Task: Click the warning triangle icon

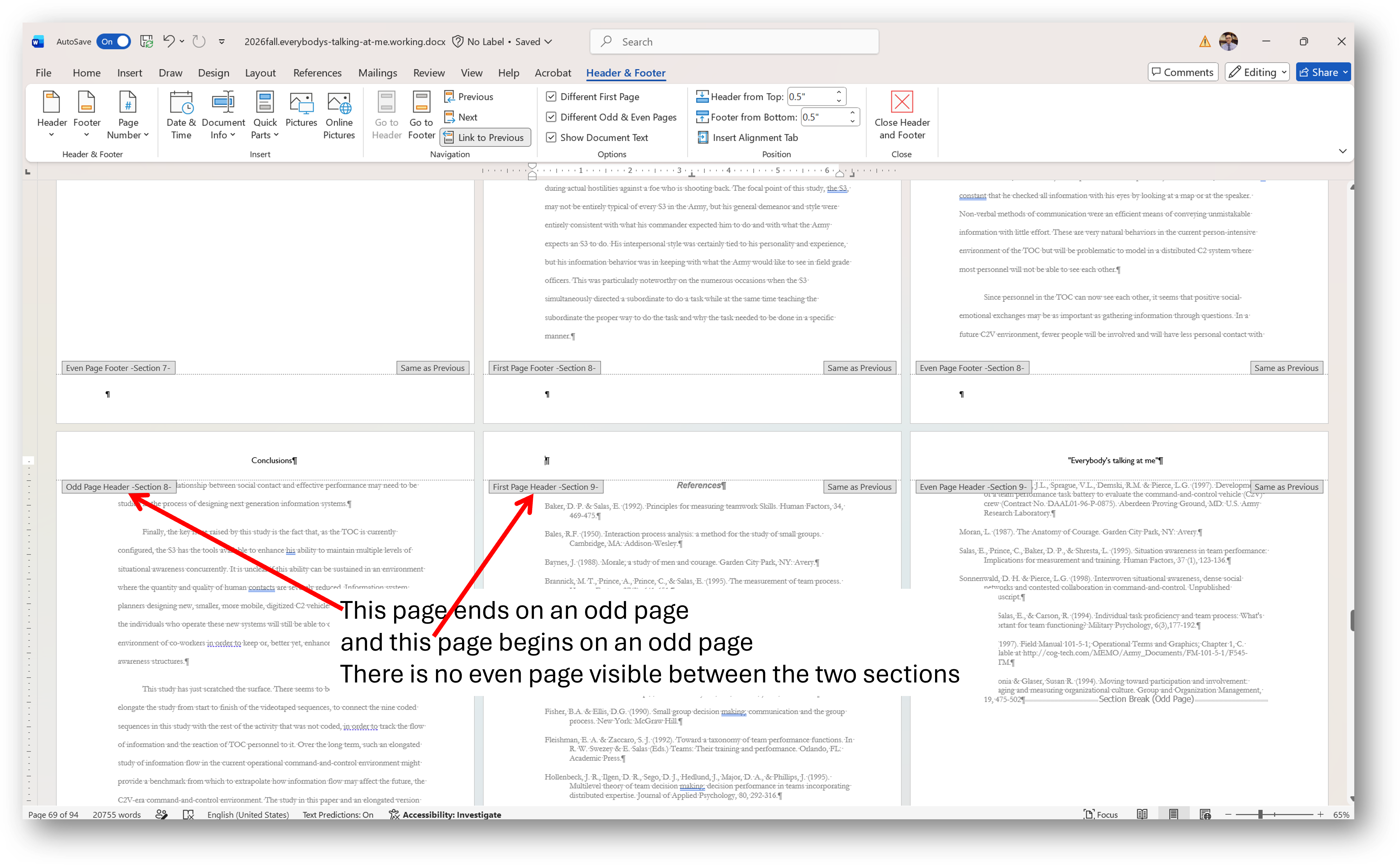Action: point(1205,41)
